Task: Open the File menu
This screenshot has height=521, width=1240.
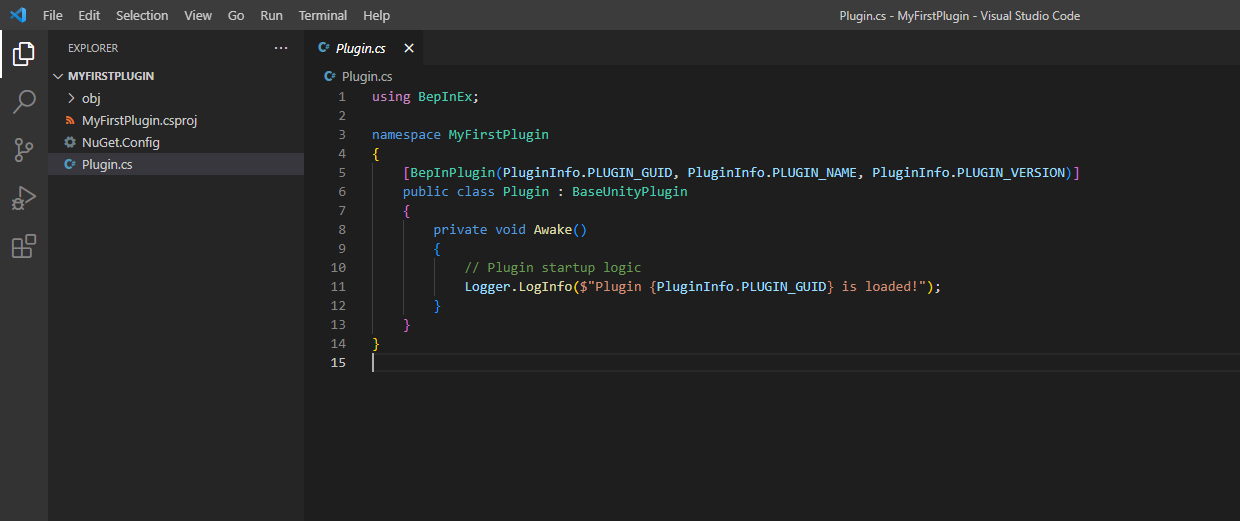Action: 53,15
